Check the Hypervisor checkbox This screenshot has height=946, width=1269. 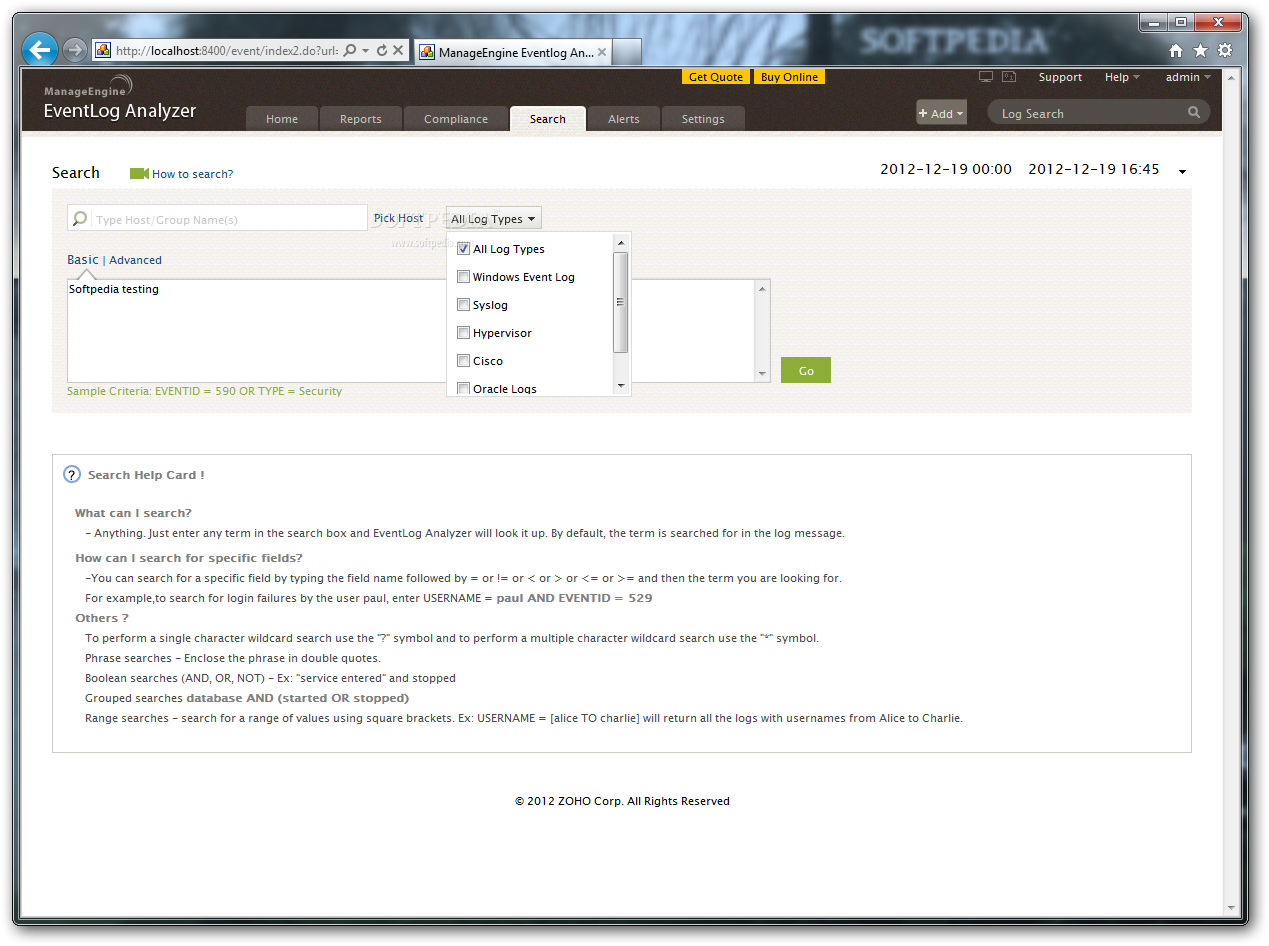click(463, 333)
